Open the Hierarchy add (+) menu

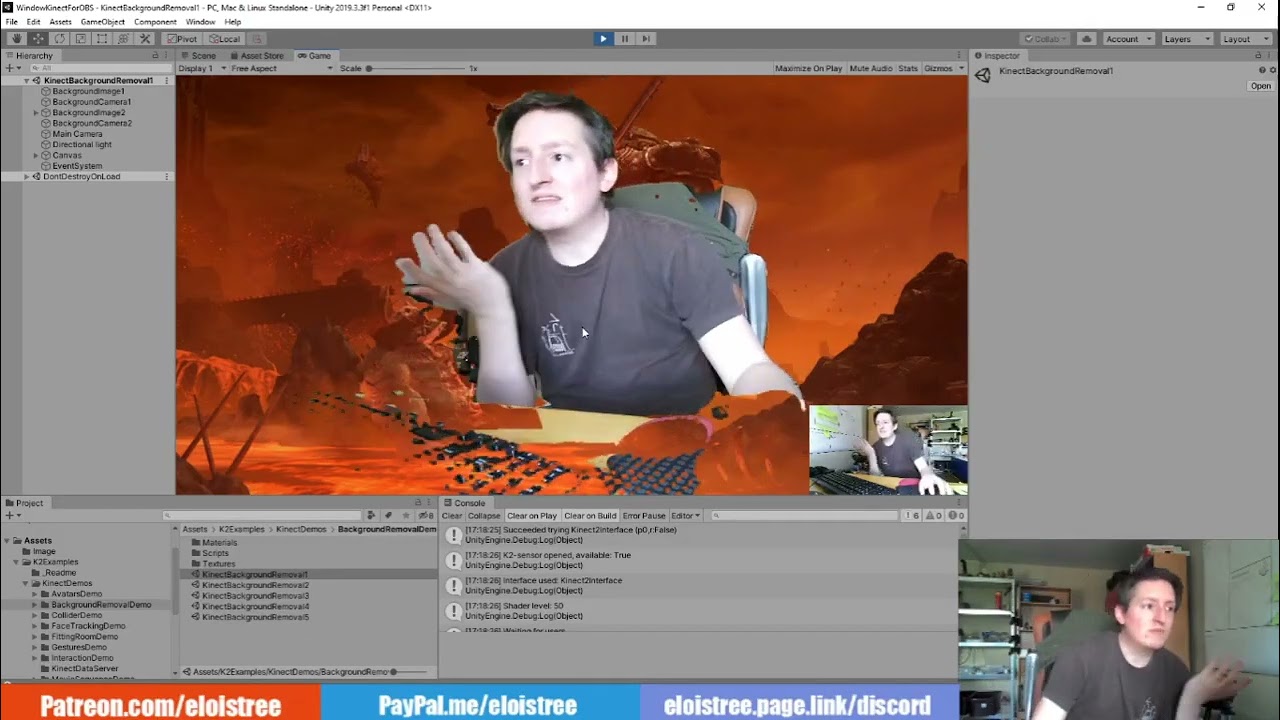(11, 68)
